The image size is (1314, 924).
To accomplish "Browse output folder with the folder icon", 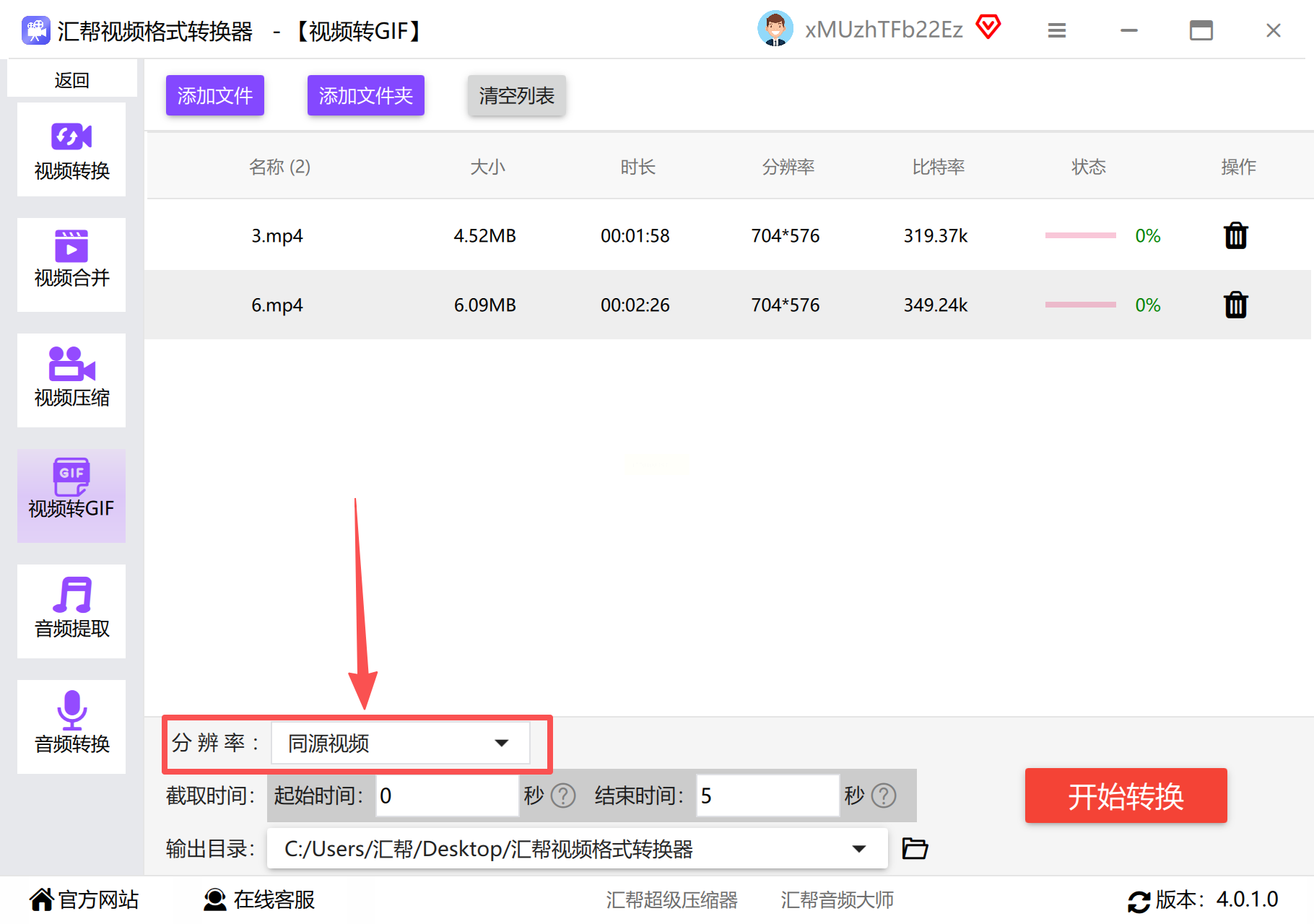I will (x=915, y=848).
